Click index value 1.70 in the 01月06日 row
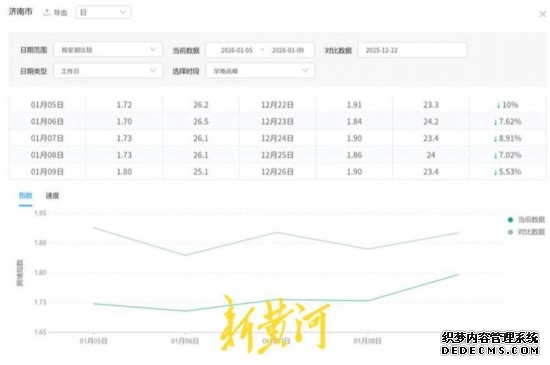 [x=124, y=122]
